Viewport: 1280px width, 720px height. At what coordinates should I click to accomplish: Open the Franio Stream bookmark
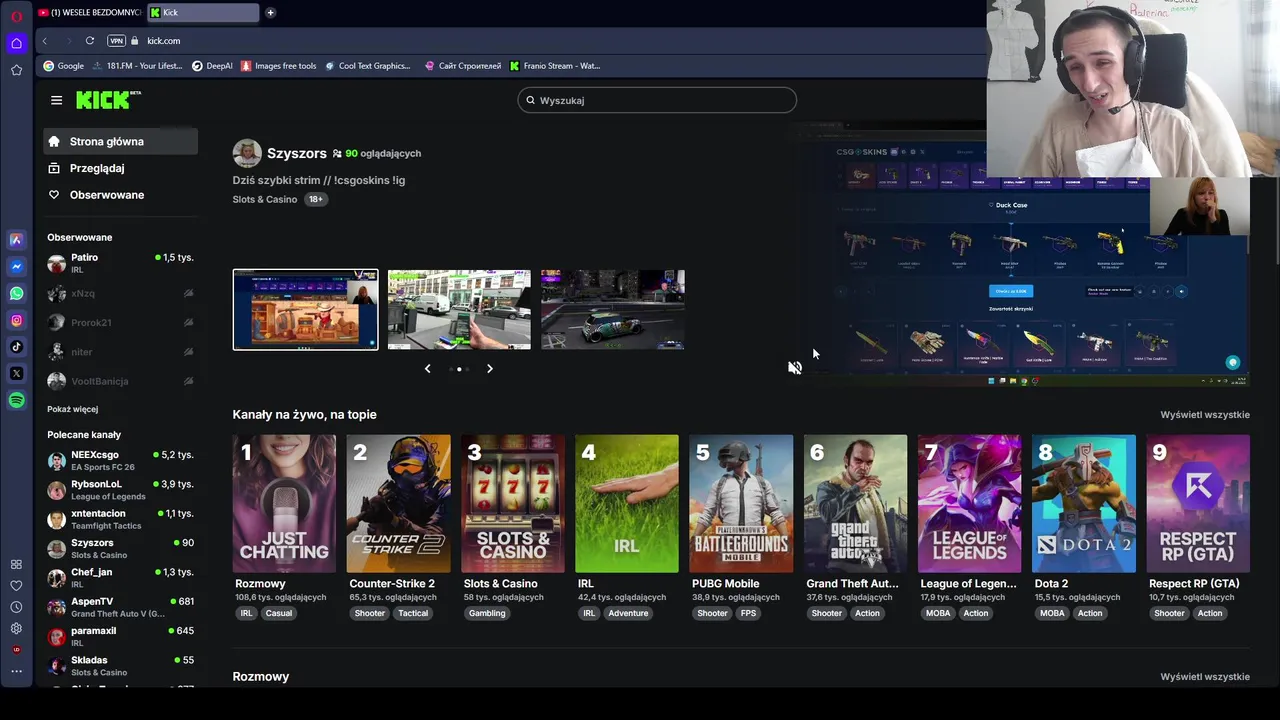coord(554,66)
